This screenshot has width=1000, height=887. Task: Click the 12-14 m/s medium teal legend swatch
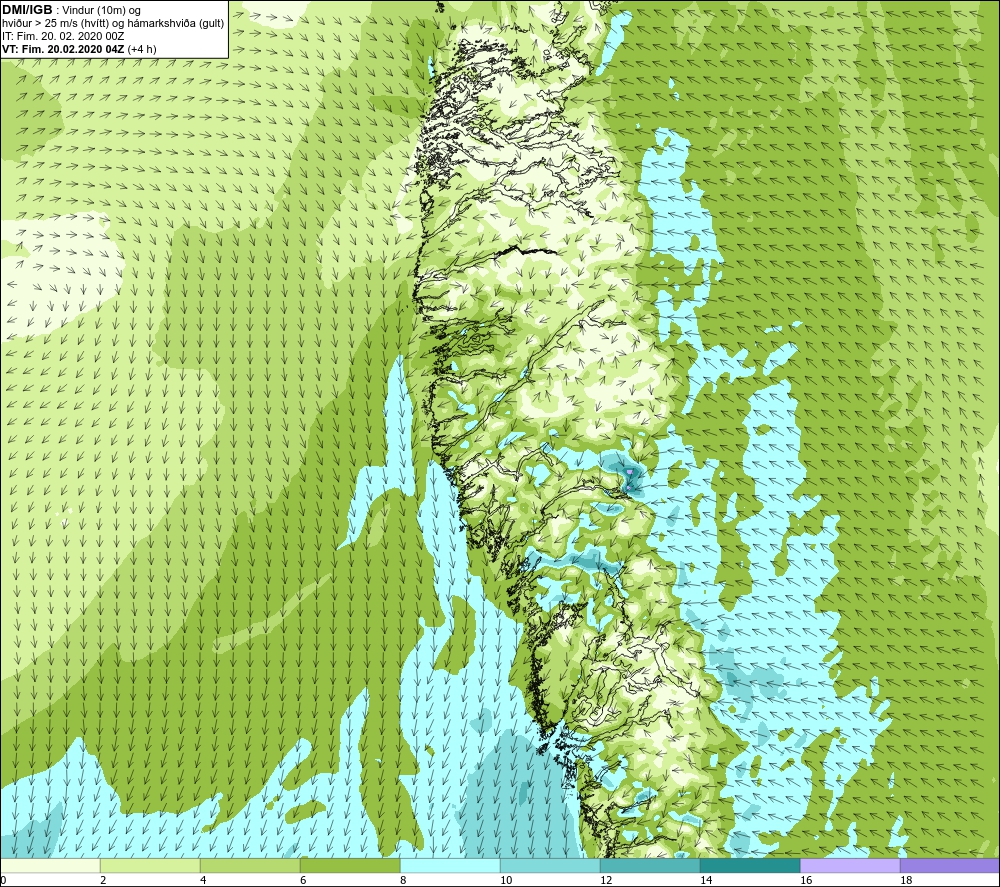pyautogui.click(x=650, y=865)
